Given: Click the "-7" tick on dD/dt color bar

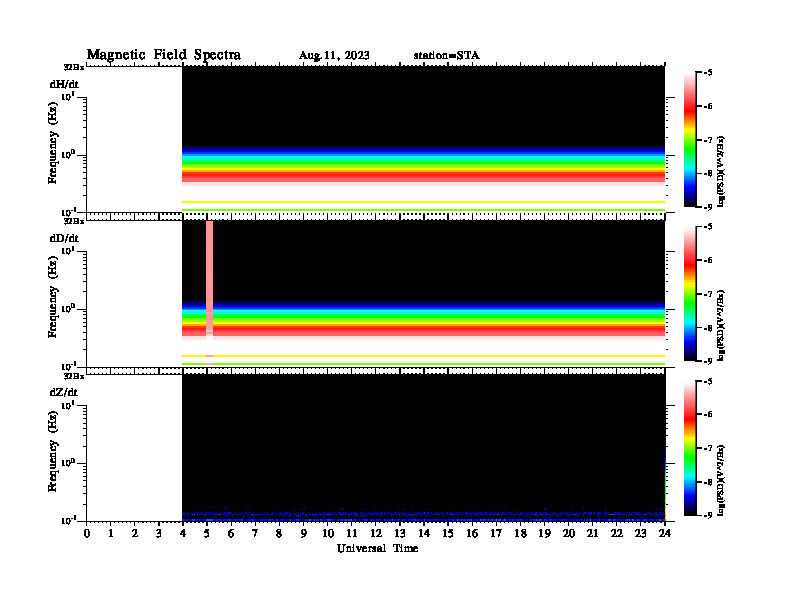Looking at the screenshot, I should click(708, 294).
